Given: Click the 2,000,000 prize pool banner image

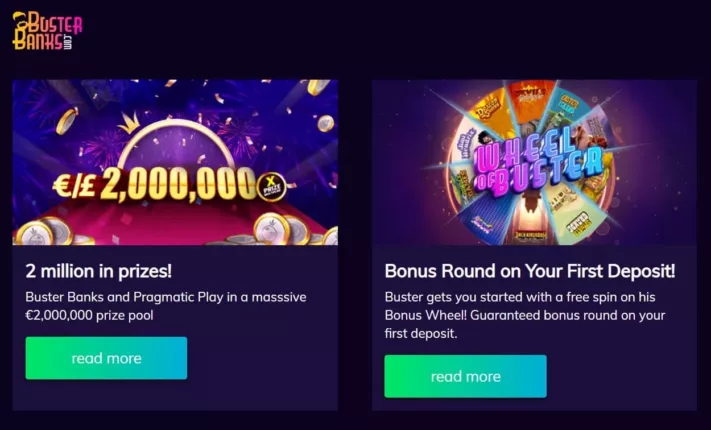Looking at the screenshot, I should 175,162.
